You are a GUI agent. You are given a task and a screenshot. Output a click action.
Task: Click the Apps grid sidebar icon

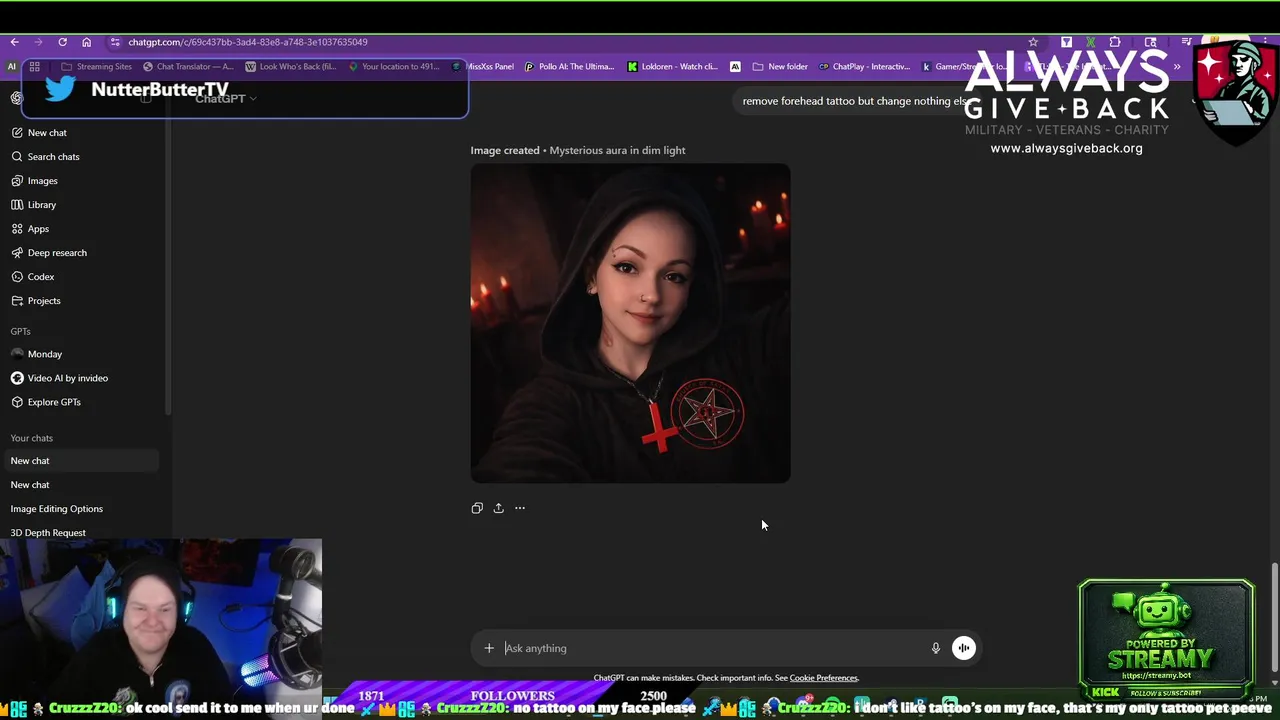[17, 229]
